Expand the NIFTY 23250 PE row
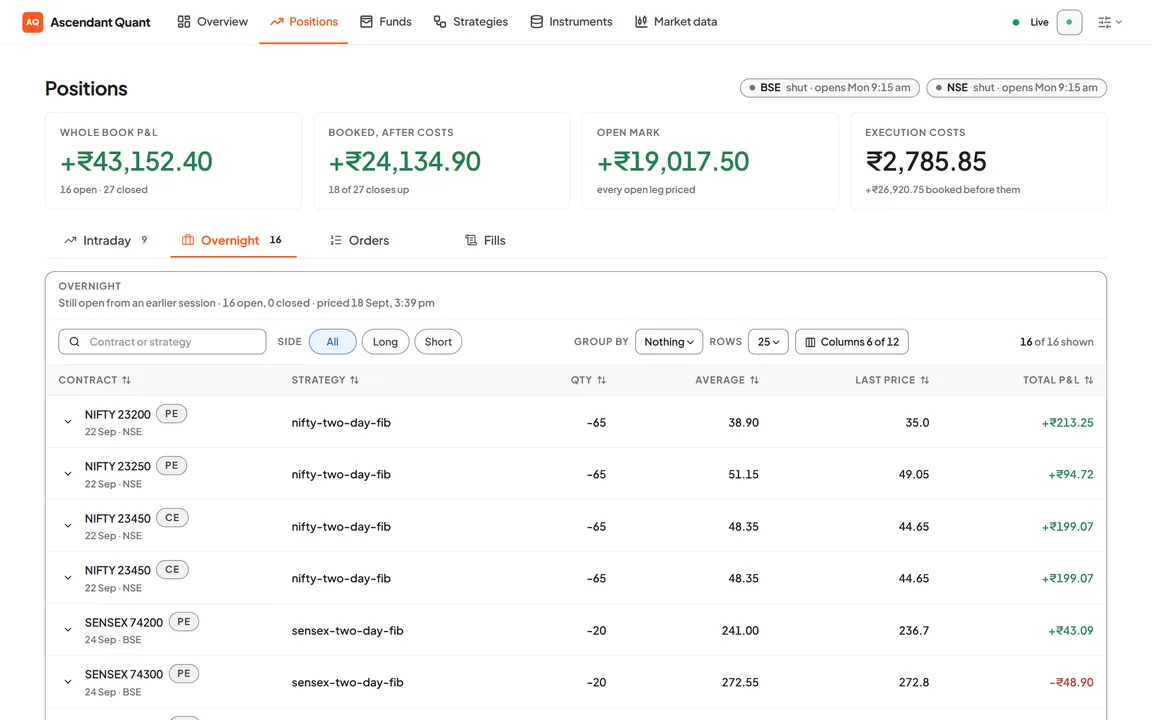1152x720 pixels. click(x=68, y=474)
